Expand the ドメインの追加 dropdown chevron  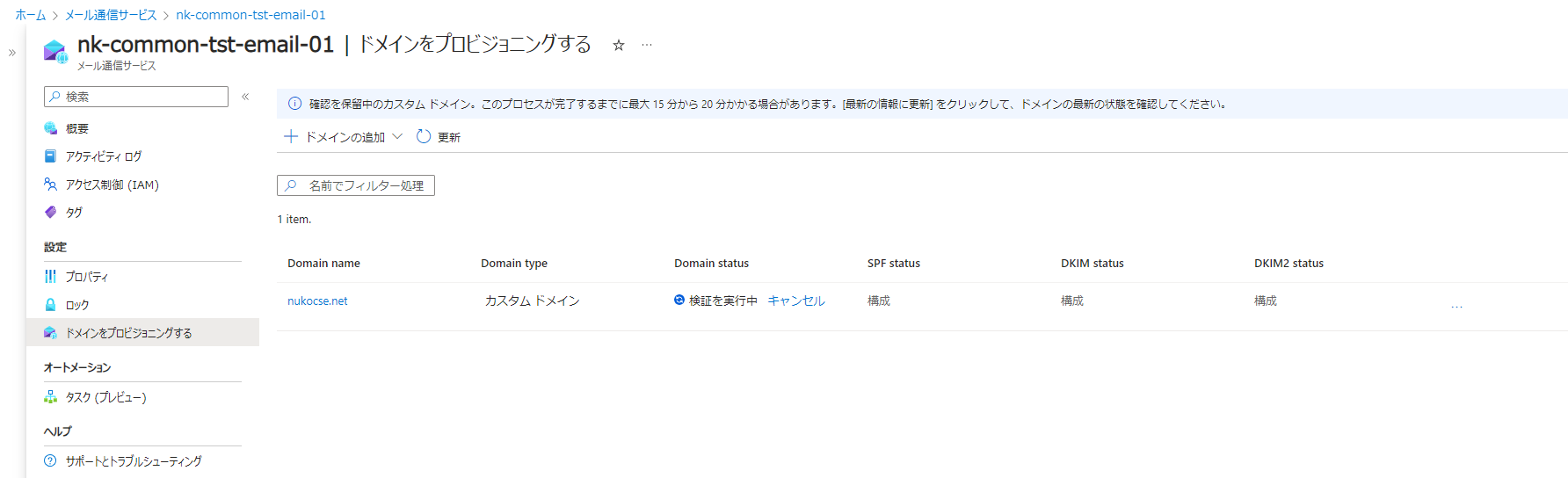coord(397,136)
